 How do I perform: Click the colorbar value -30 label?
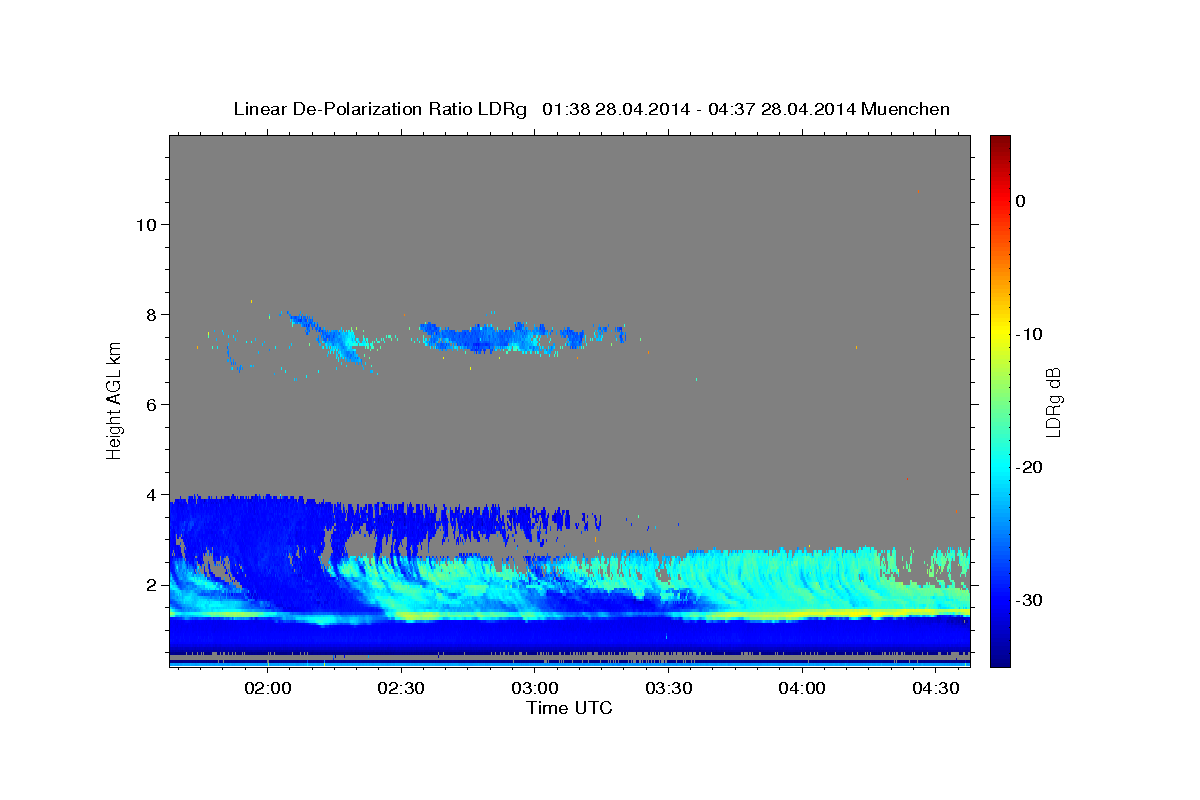tap(1029, 600)
